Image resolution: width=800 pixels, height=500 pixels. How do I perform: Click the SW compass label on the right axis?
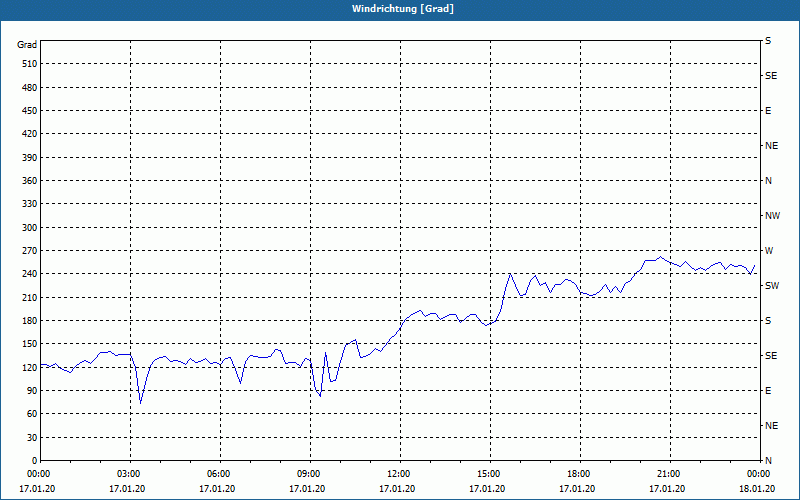coord(772,286)
